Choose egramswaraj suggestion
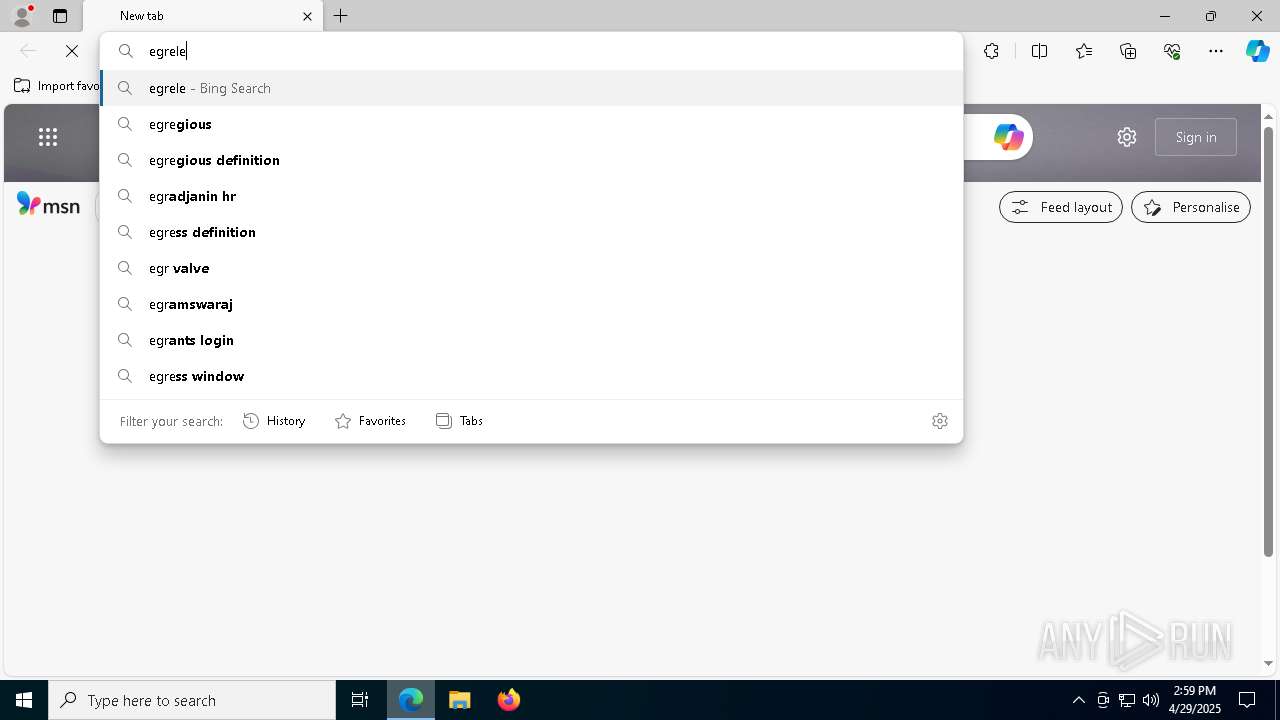This screenshot has height=720, width=1280. 531,304
